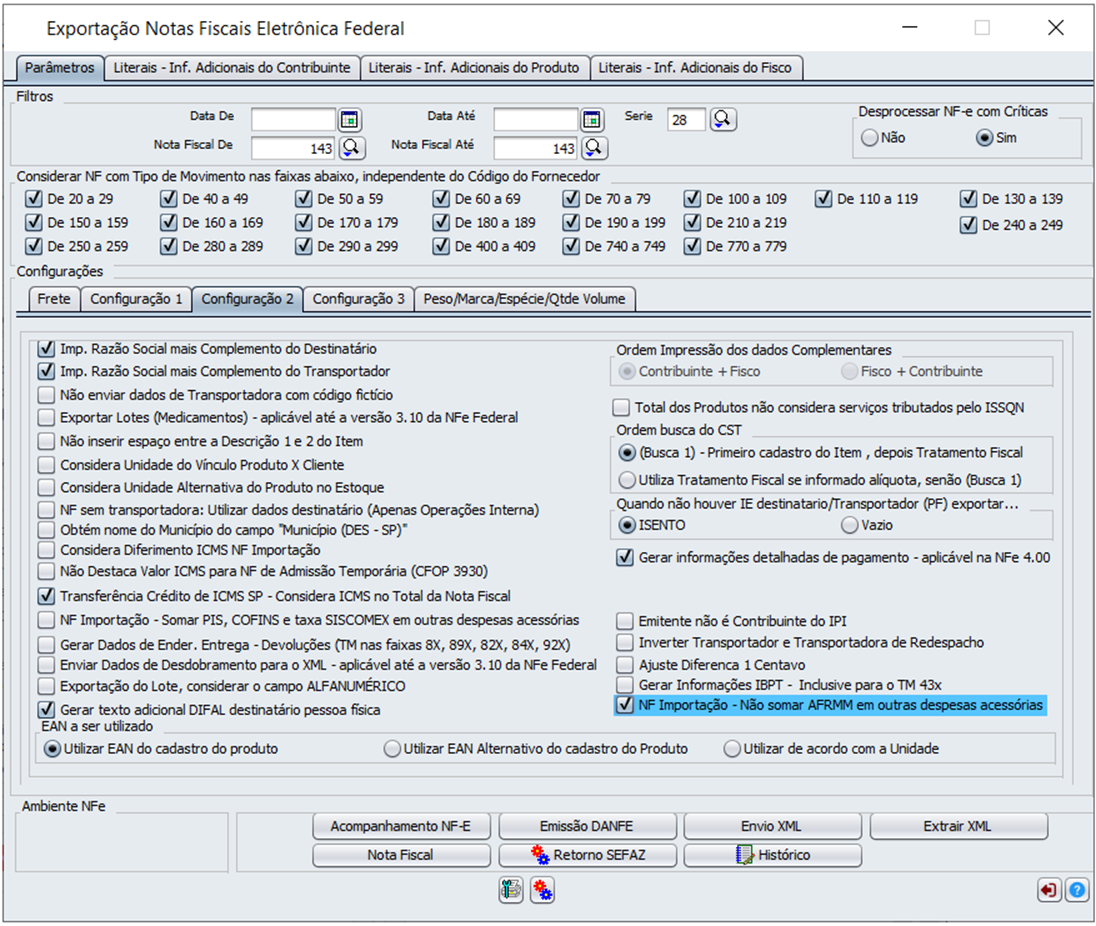Click the Data Até input field

(x=536, y=120)
